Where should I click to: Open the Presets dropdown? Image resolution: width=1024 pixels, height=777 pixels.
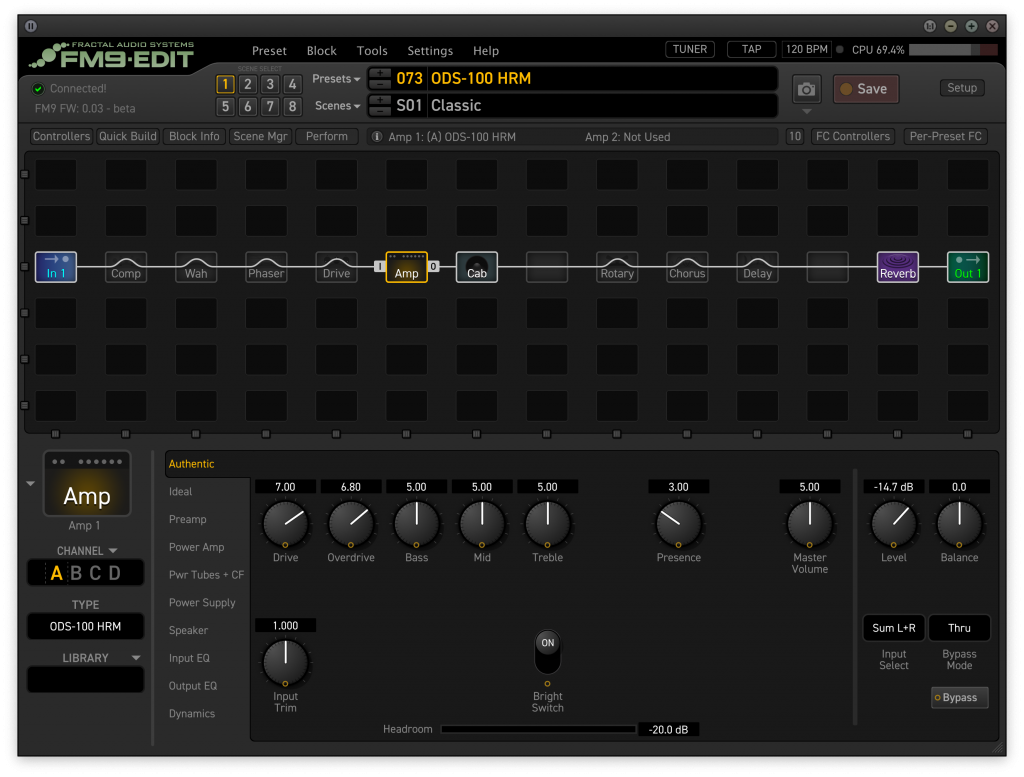[336, 79]
